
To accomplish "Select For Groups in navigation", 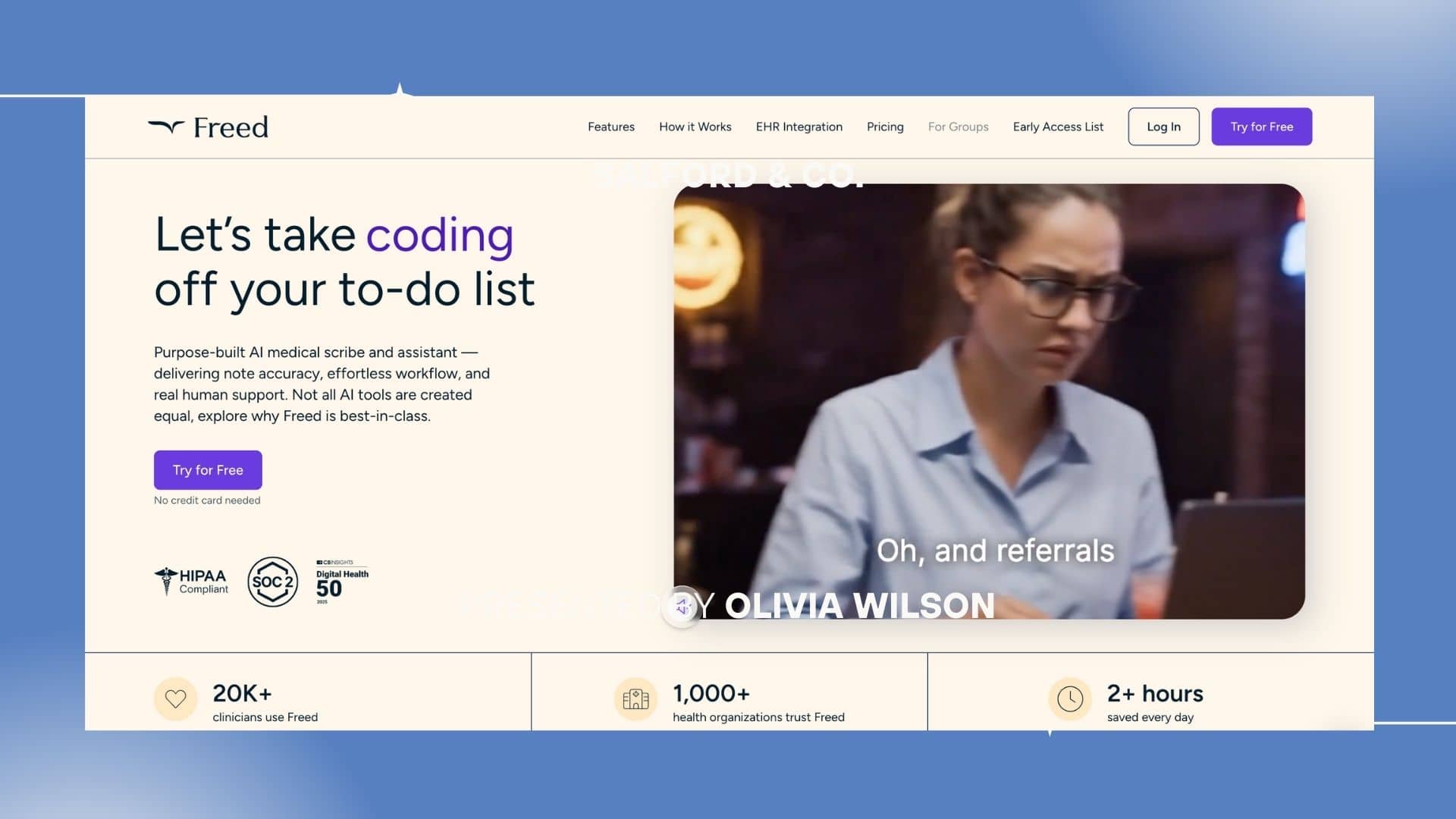I will [x=958, y=127].
